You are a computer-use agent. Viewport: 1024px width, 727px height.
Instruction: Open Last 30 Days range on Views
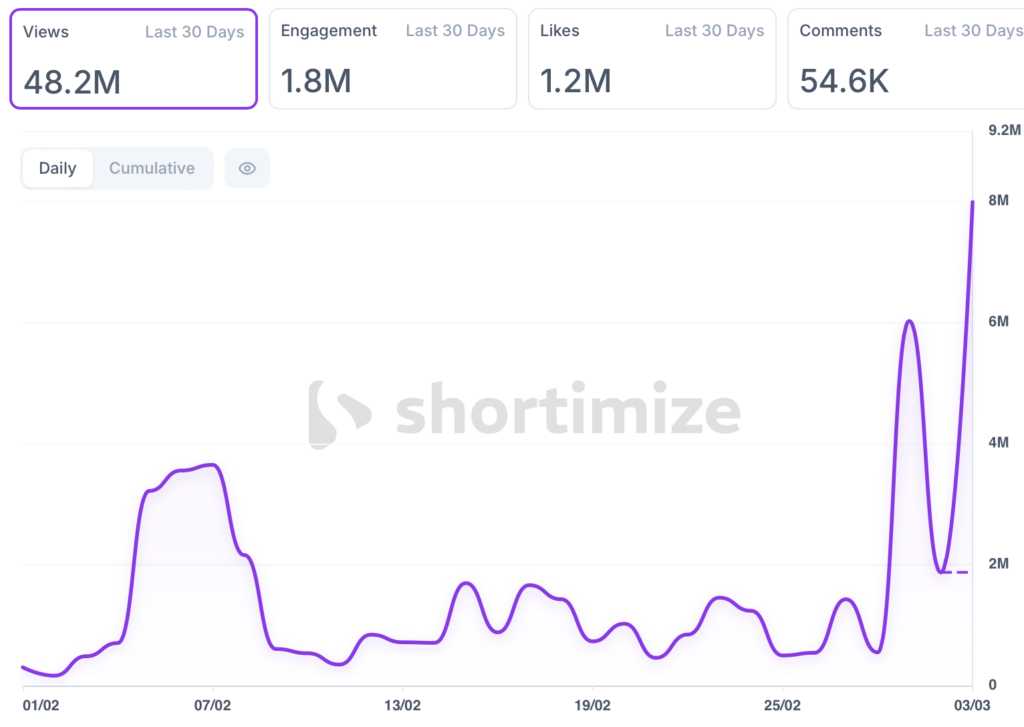(x=194, y=32)
